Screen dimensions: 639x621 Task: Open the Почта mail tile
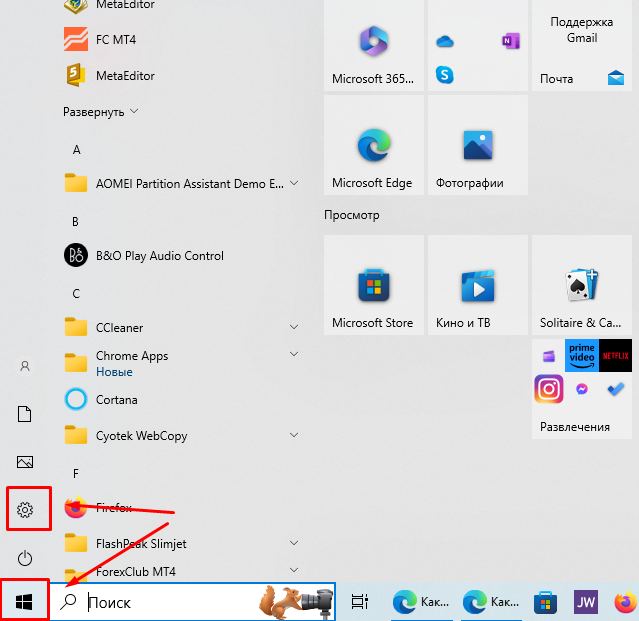pos(582,45)
